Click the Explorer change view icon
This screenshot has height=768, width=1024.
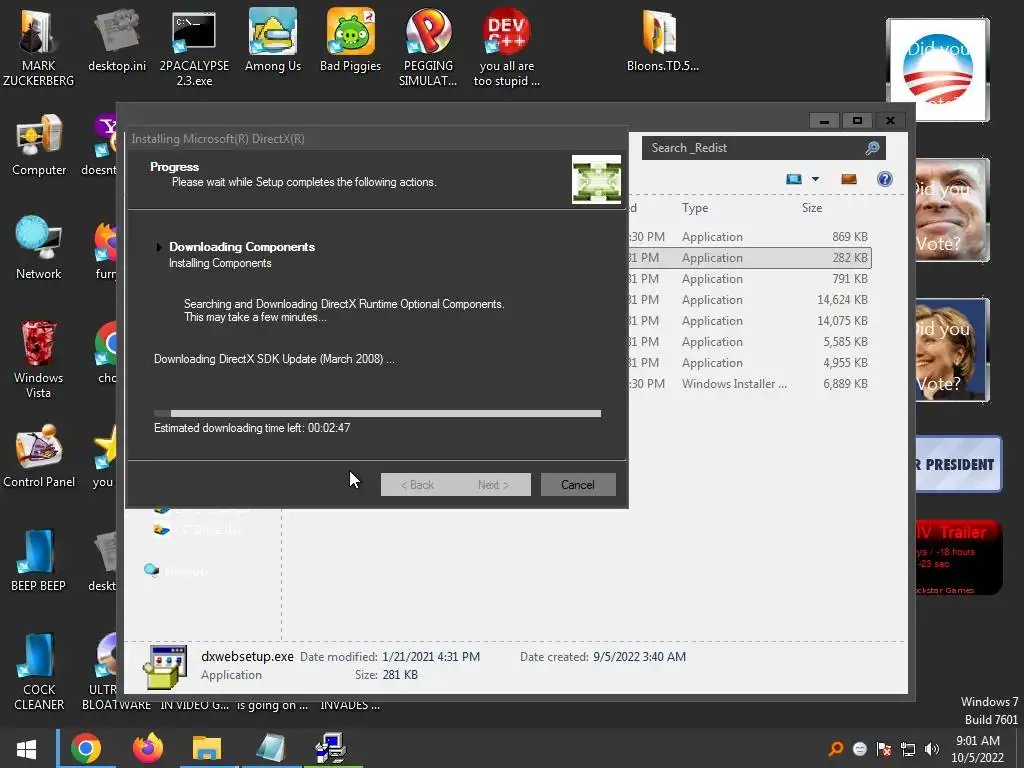coord(793,179)
